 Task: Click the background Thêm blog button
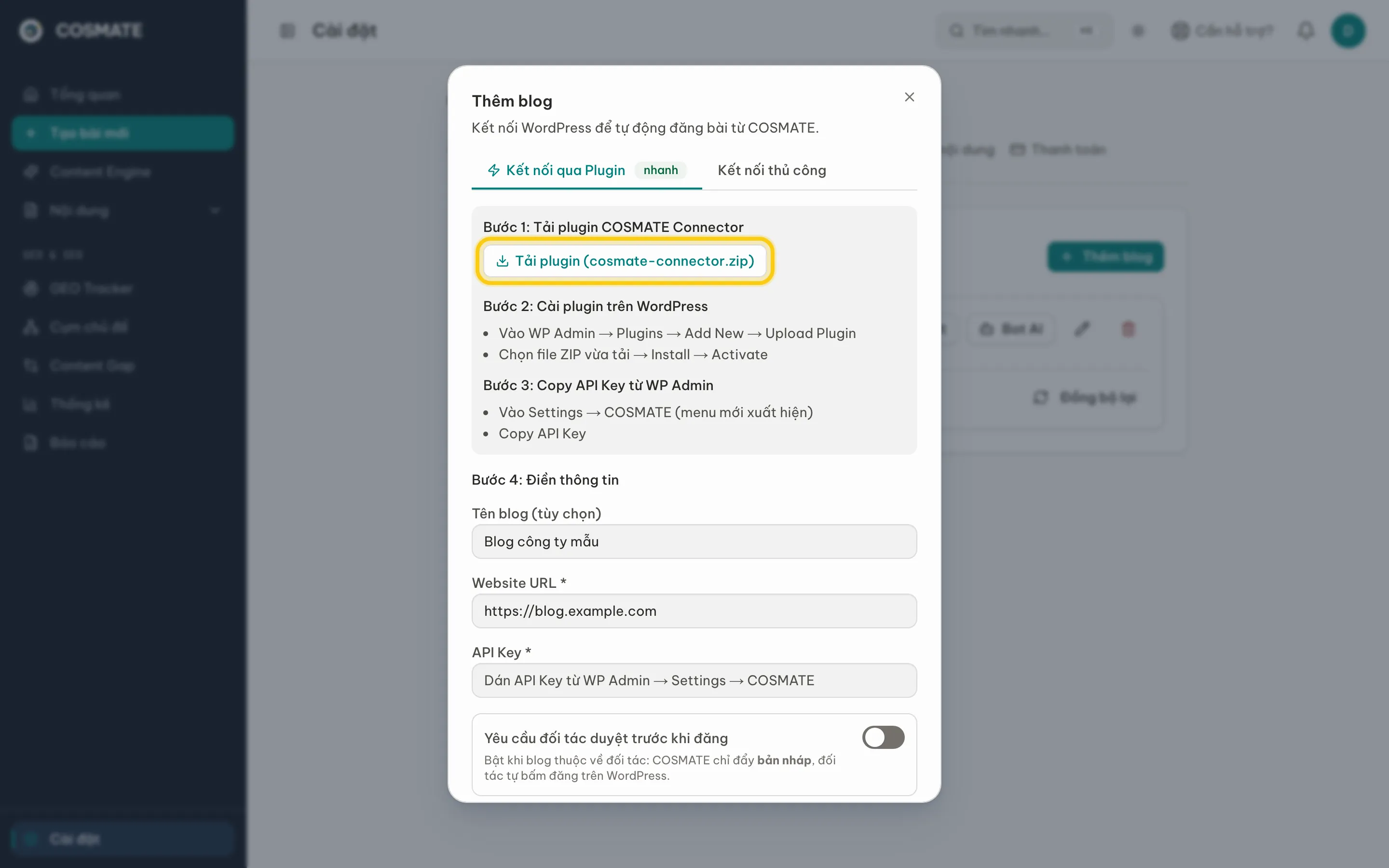pos(1105,257)
